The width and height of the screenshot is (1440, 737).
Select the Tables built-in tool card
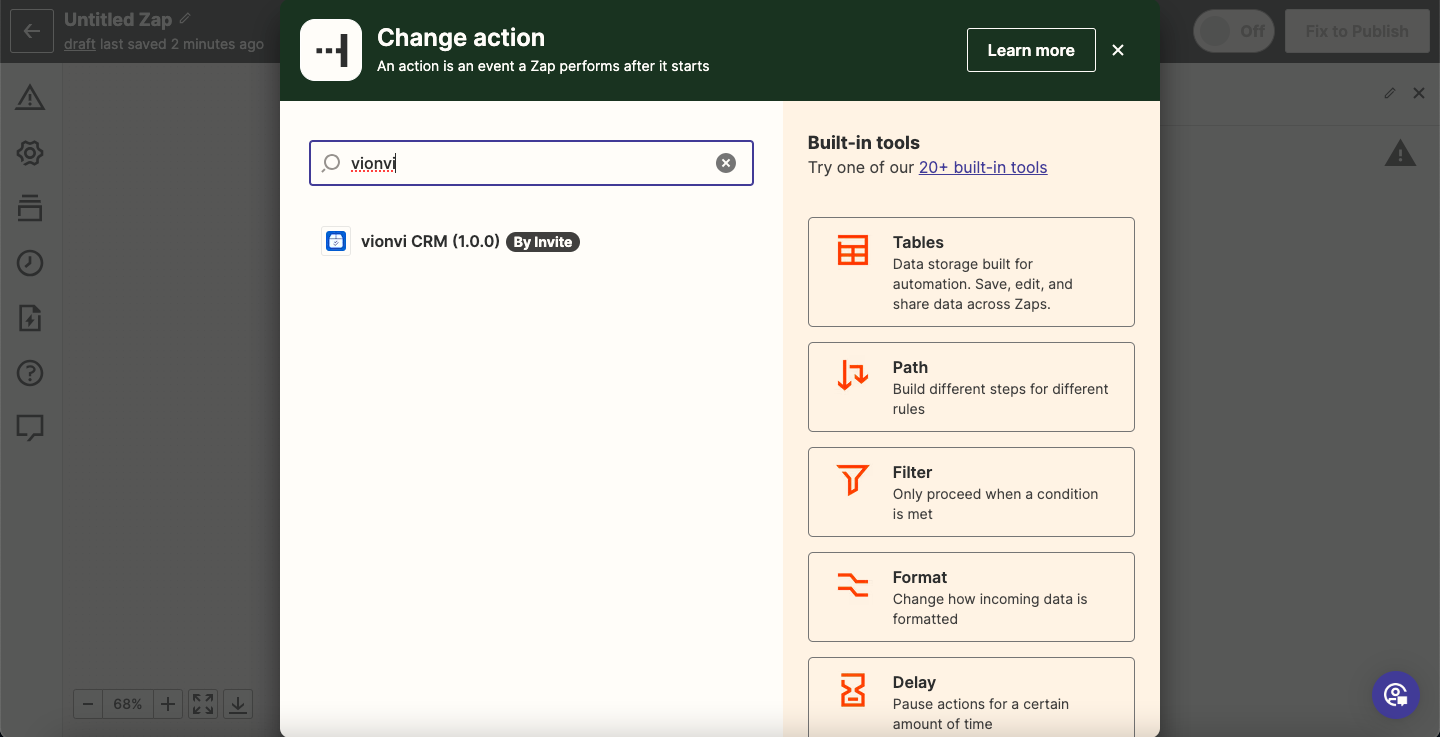971,272
